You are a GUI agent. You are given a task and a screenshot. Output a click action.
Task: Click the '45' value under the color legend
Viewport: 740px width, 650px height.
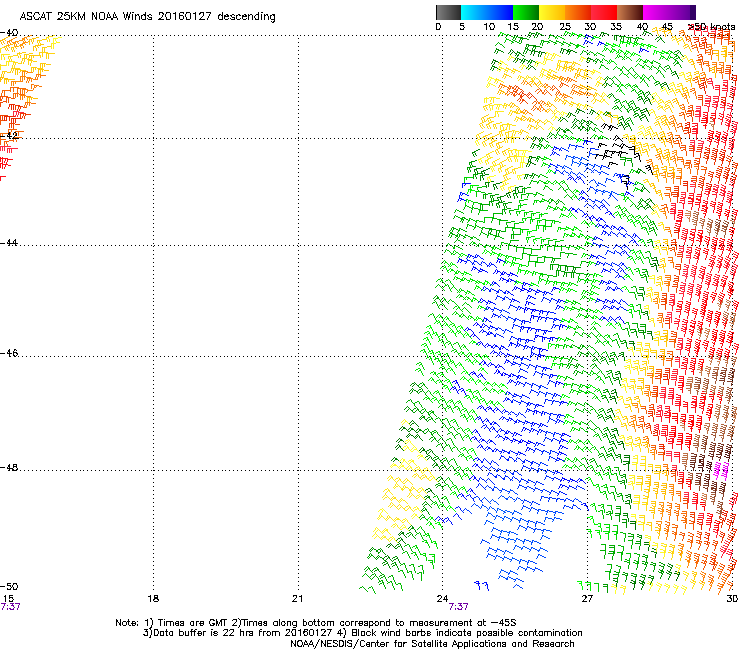(x=667, y=27)
